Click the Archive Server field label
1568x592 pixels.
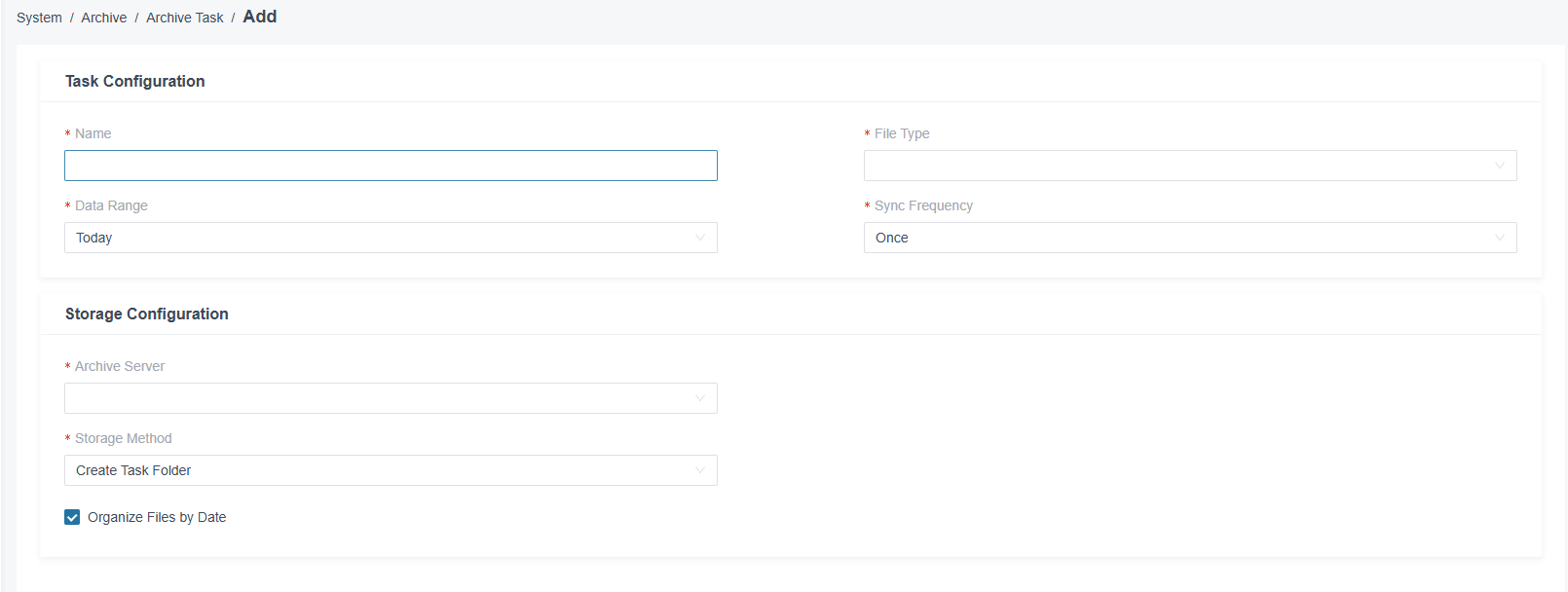120,366
